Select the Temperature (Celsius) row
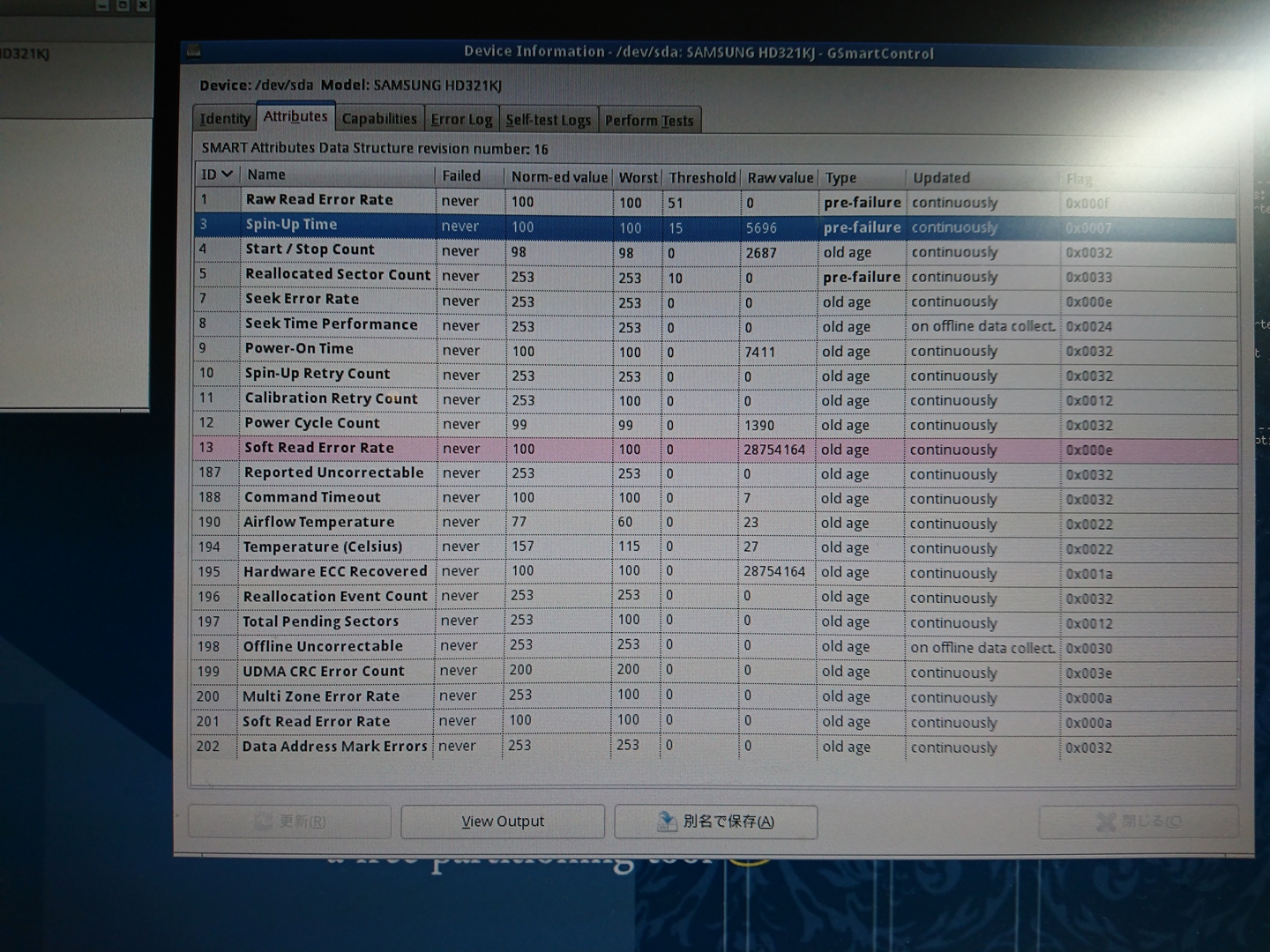The image size is (1270, 952). click(x=323, y=547)
